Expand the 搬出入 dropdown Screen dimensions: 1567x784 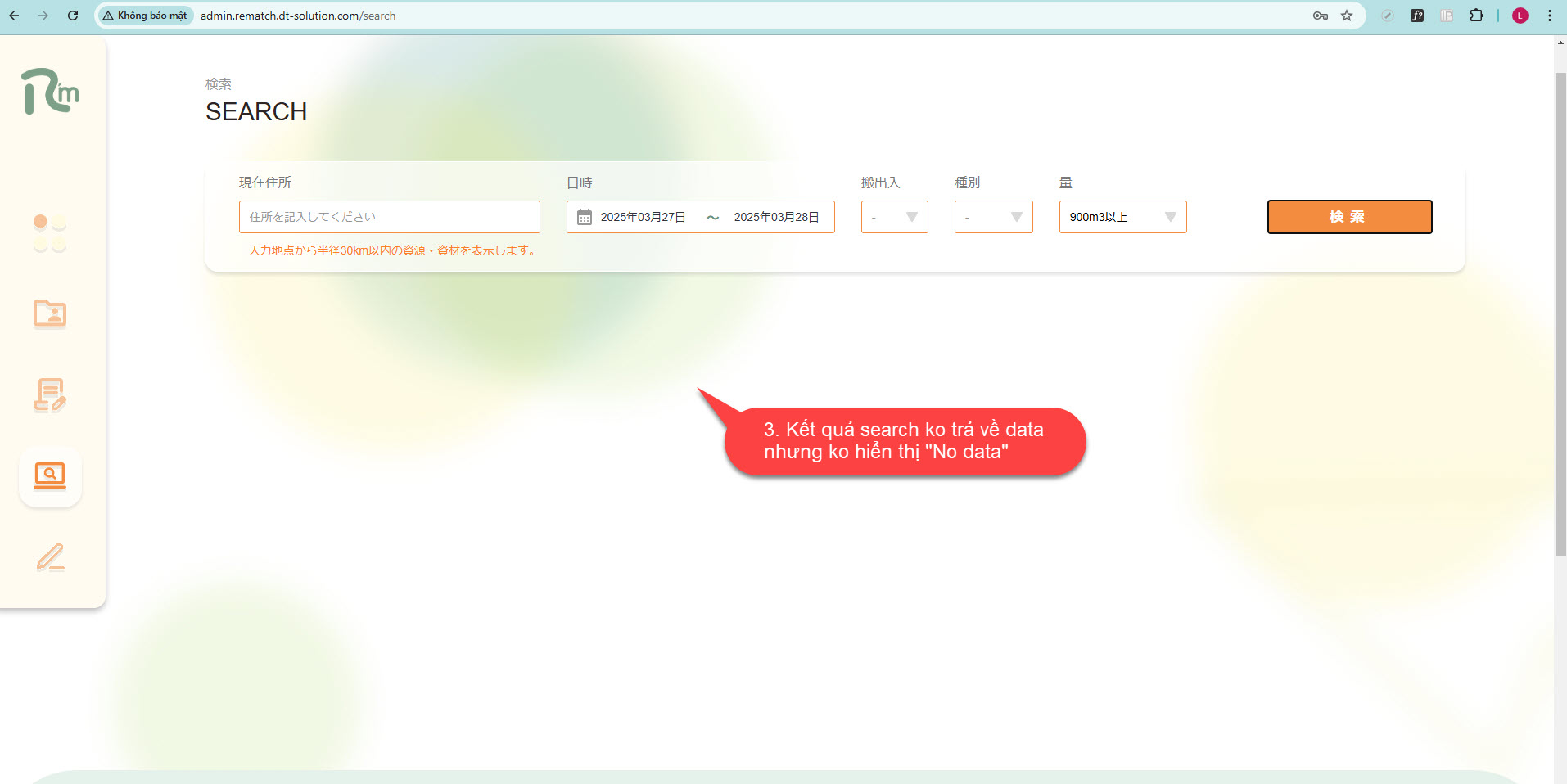click(894, 217)
